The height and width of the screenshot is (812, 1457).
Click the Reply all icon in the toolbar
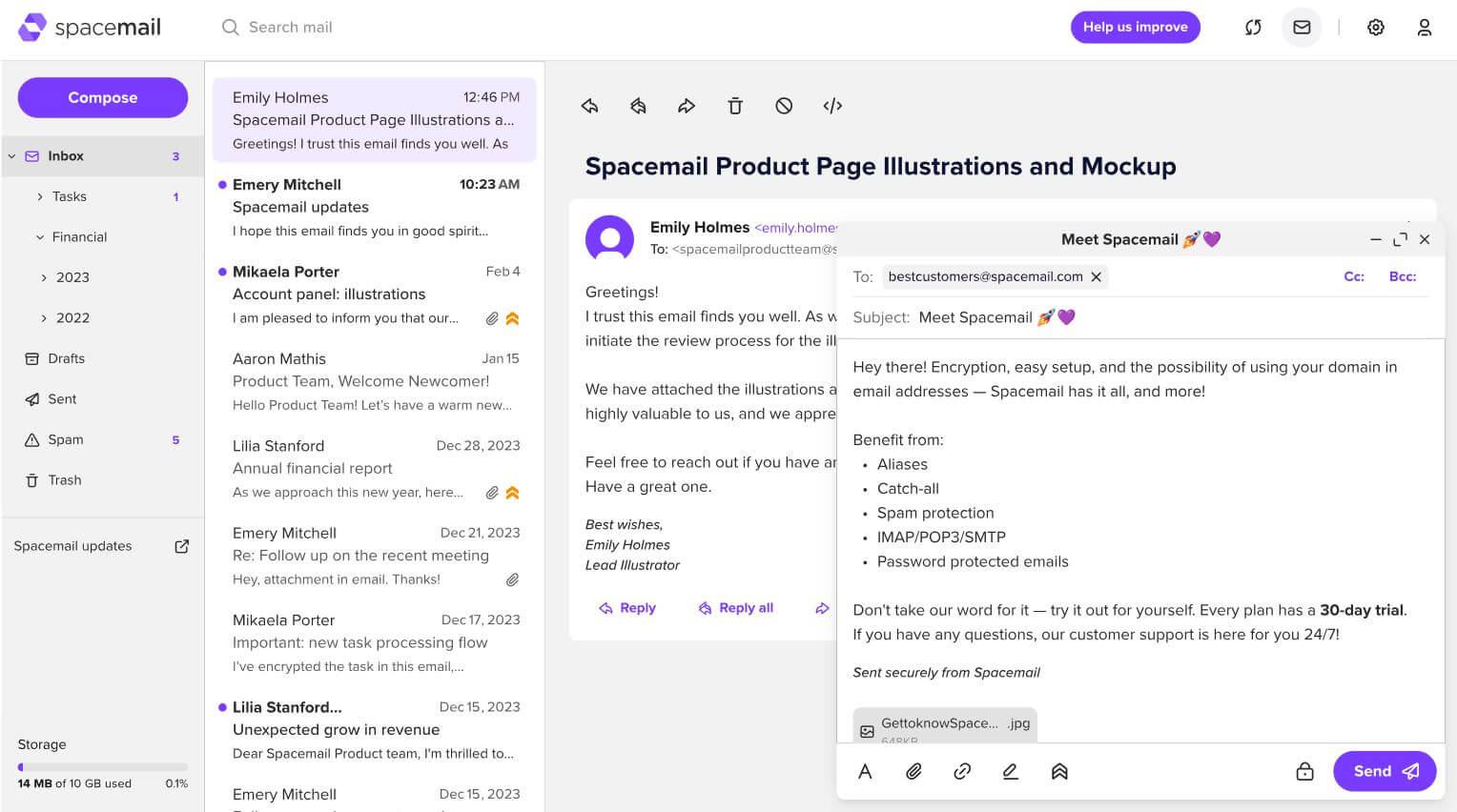[638, 106]
